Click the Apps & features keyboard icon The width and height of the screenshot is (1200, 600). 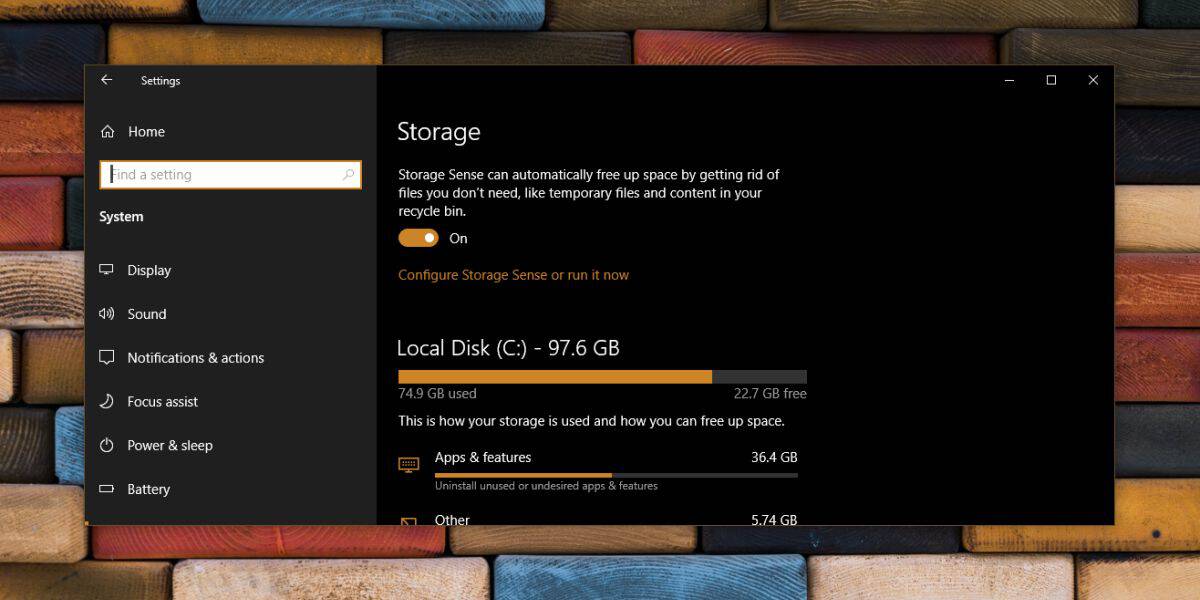coord(408,464)
